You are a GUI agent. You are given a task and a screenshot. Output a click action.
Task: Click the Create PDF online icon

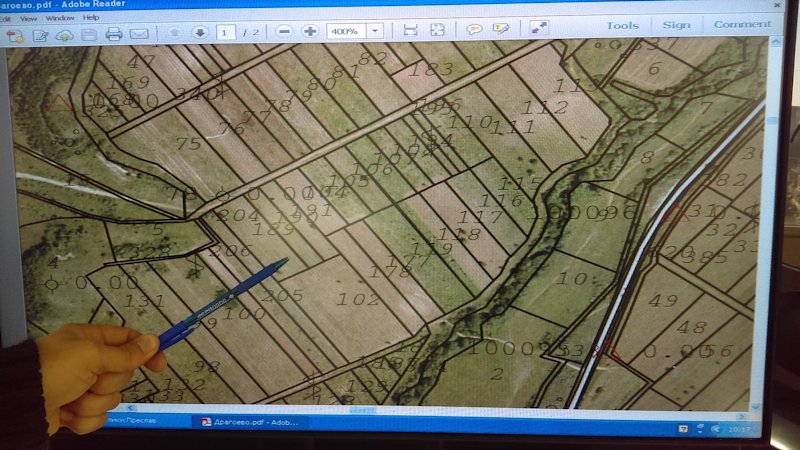[15, 36]
